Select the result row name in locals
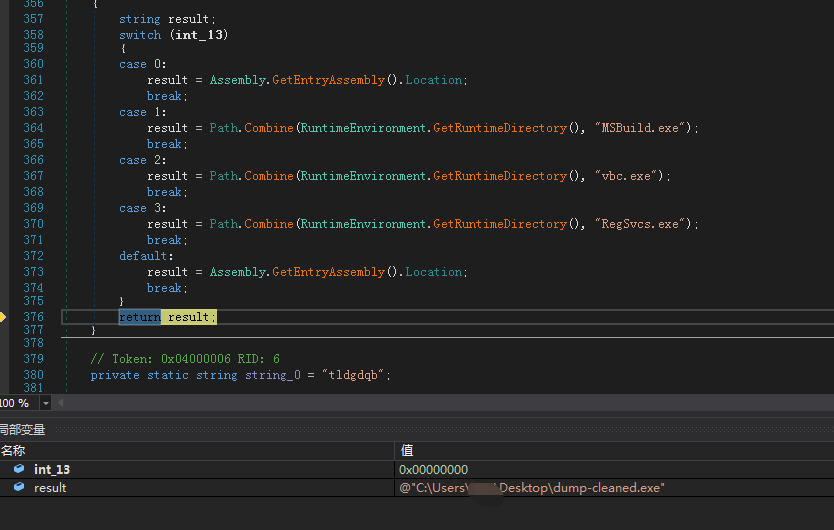Image resolution: width=834 pixels, height=530 pixels. (x=50, y=487)
